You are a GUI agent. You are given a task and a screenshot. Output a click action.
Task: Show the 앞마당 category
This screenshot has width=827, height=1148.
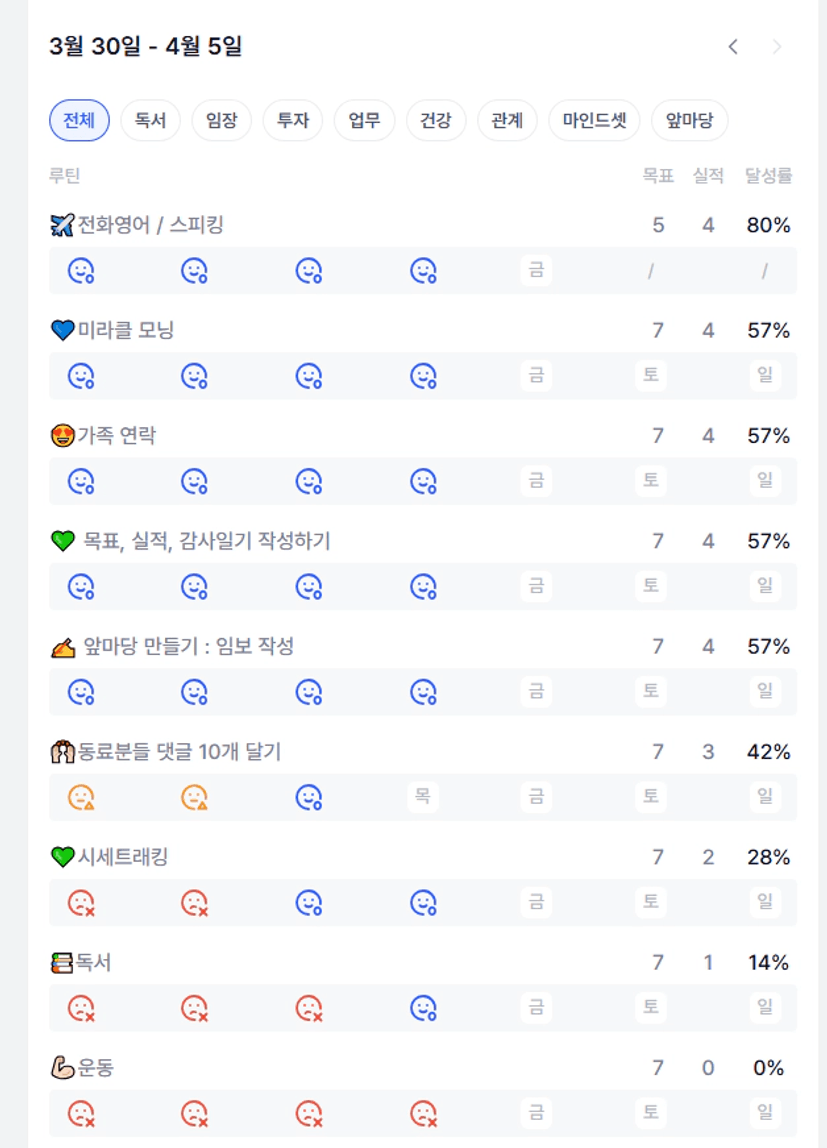689,121
